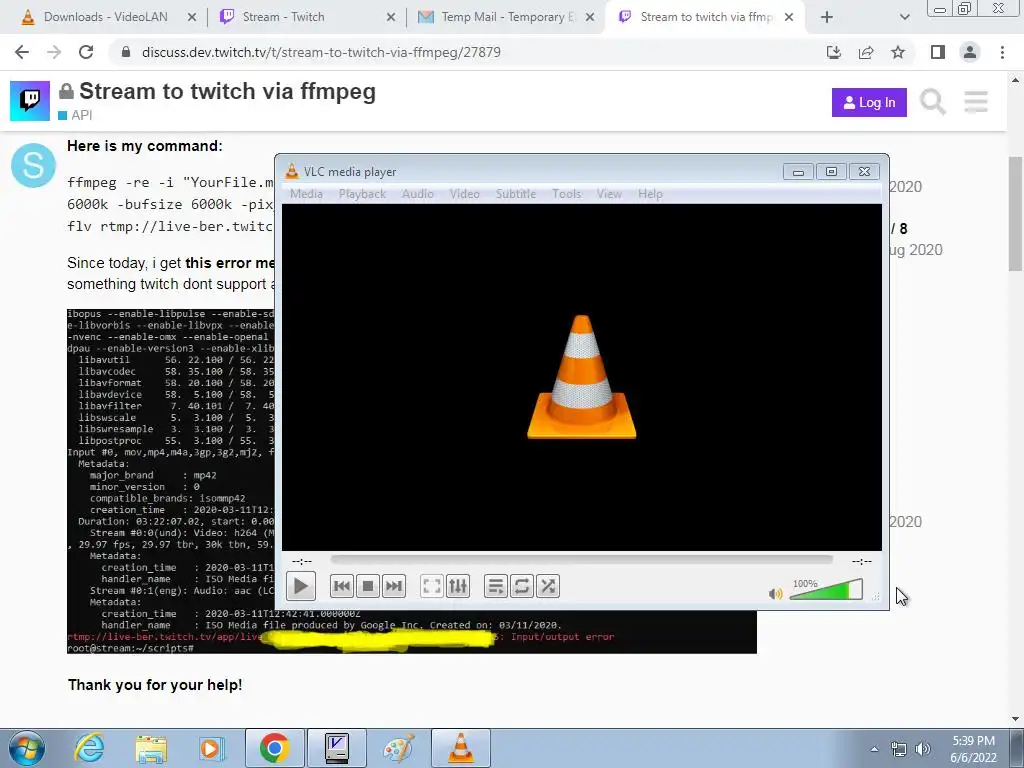This screenshot has width=1024, height=768.
Task: Open VLC extended settings (equalizer icon)
Action: (458, 586)
